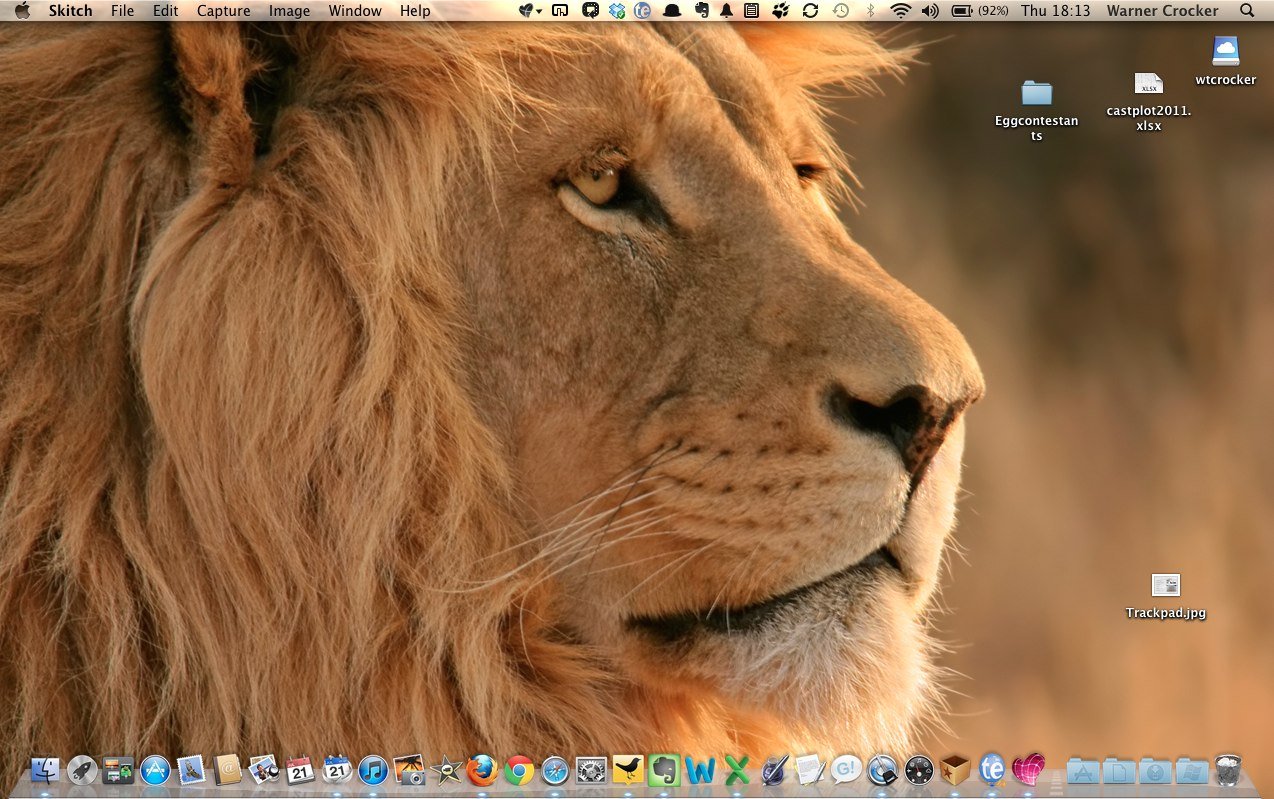Screen dimensions: 1274x799
Task: Open Safari compass icon in Dock
Action: click(x=555, y=770)
